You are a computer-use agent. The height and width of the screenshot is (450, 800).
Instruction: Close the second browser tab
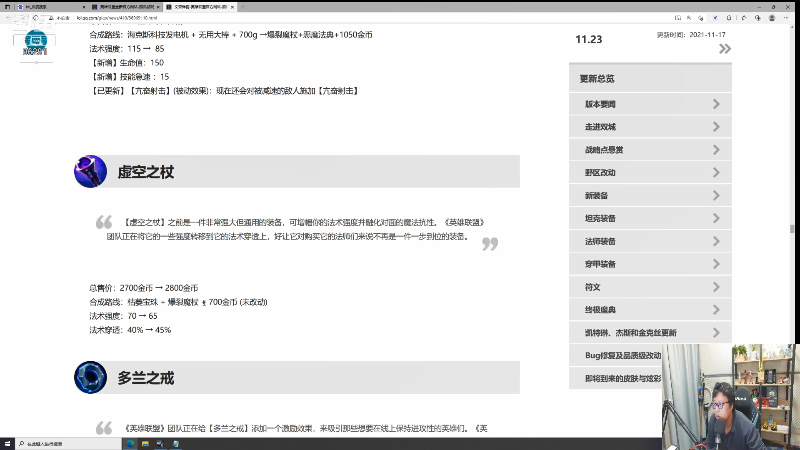point(158,7)
